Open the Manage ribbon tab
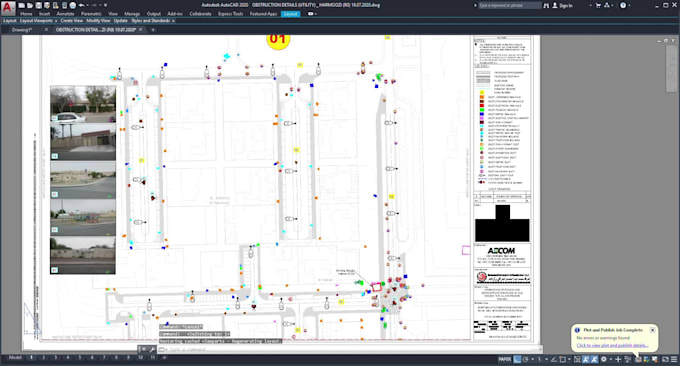Image resolution: width=680 pixels, height=366 pixels. click(132, 14)
